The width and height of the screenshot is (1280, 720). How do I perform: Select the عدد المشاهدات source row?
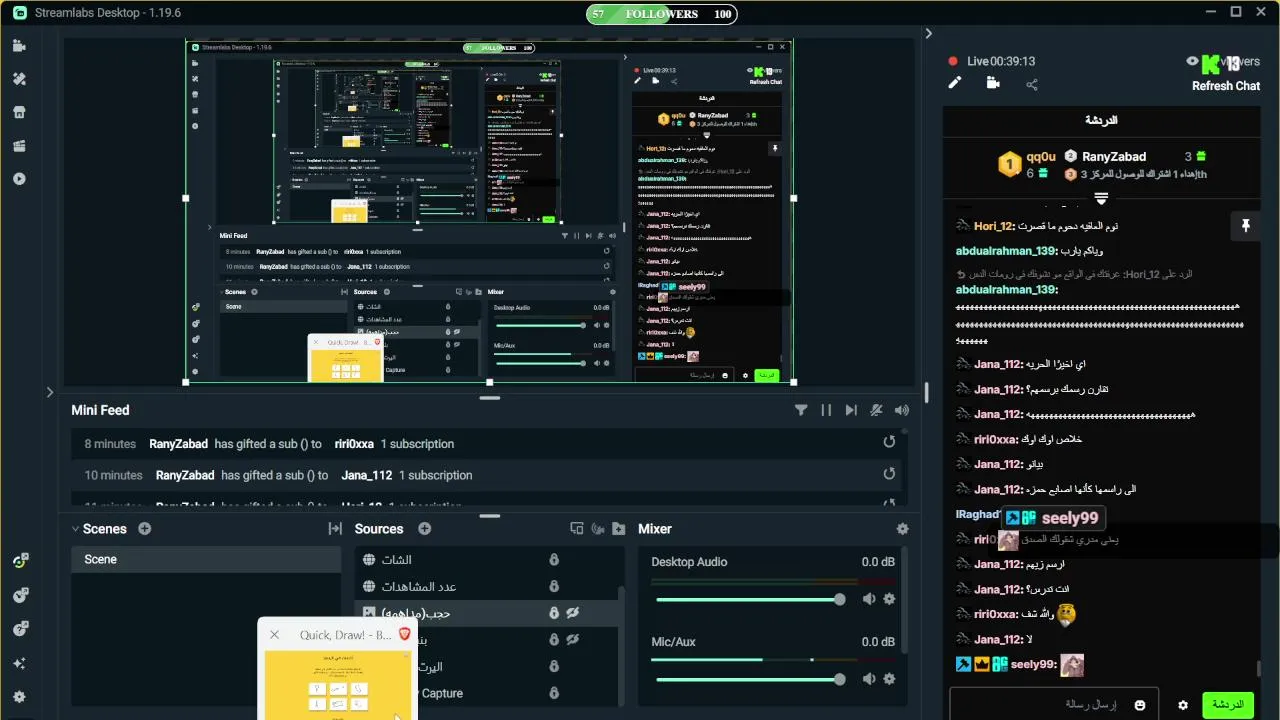pyautogui.click(x=488, y=586)
